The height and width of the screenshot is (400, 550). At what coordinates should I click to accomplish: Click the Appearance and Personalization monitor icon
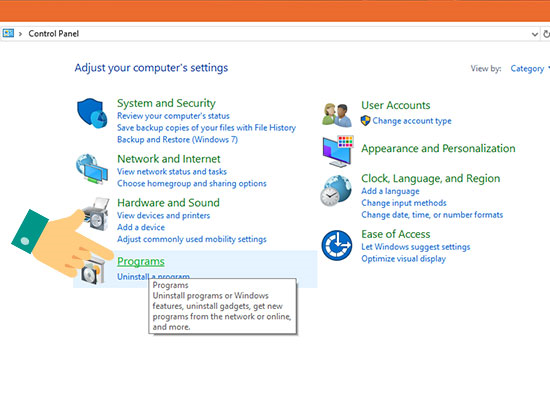[337, 151]
